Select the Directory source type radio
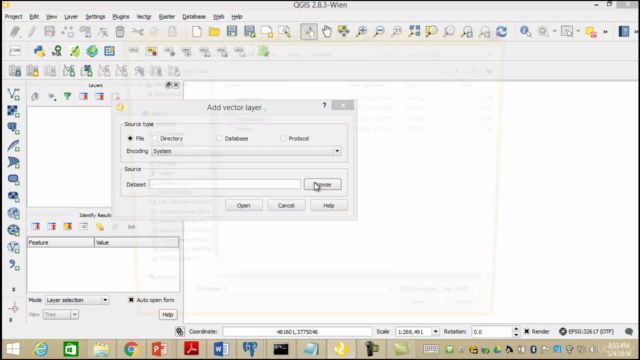Viewport: 640px width, 360px height. point(155,138)
